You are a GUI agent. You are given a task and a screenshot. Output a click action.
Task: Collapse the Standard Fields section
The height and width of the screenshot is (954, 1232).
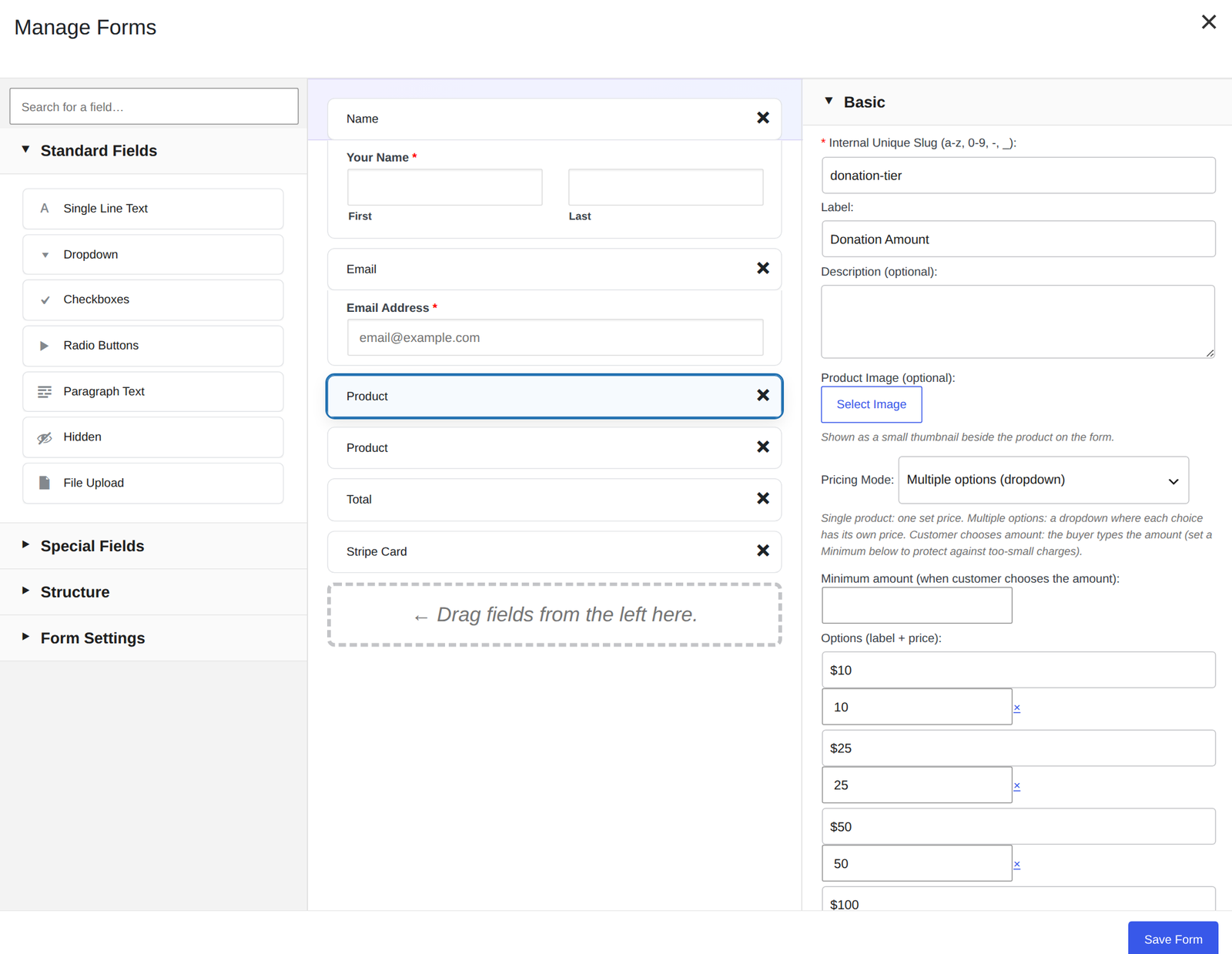click(153, 151)
